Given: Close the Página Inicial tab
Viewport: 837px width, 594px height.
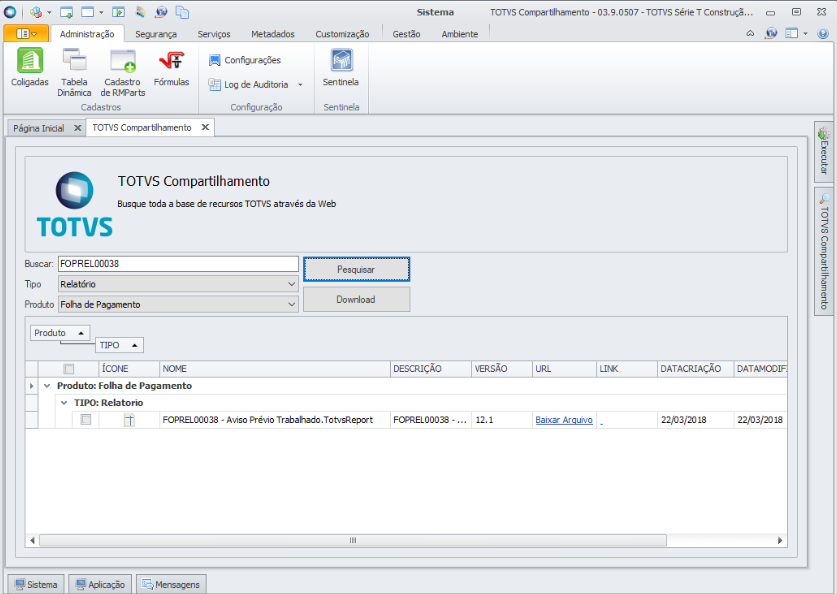Looking at the screenshot, I should click(x=77, y=128).
